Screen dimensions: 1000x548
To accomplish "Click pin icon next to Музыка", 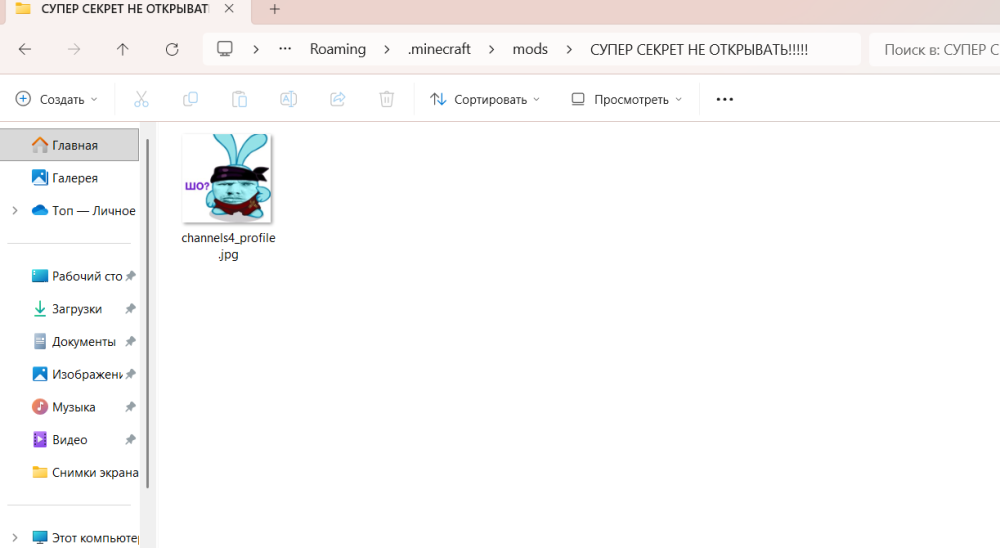I will tap(130, 407).
